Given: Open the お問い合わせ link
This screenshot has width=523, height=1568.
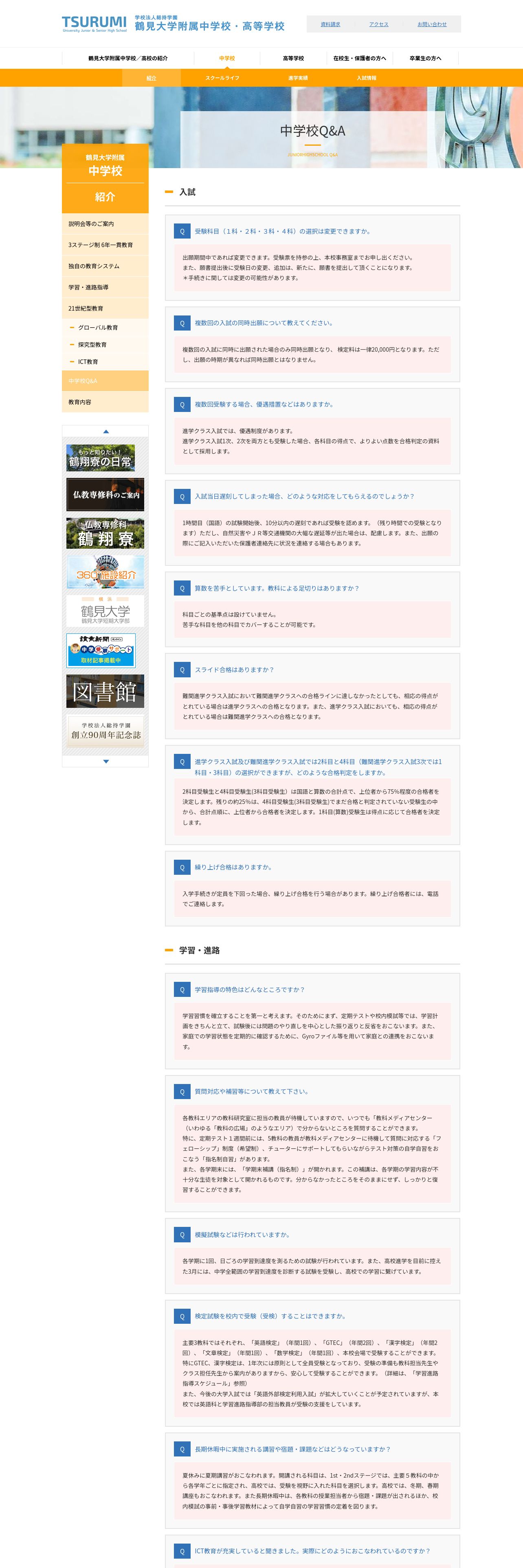Looking at the screenshot, I should pos(432,24).
